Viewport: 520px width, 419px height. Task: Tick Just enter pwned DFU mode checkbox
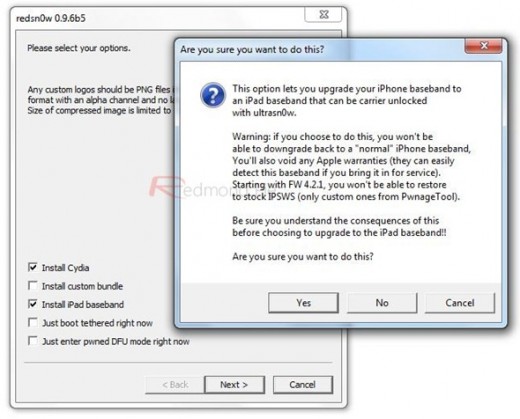(x=33, y=341)
